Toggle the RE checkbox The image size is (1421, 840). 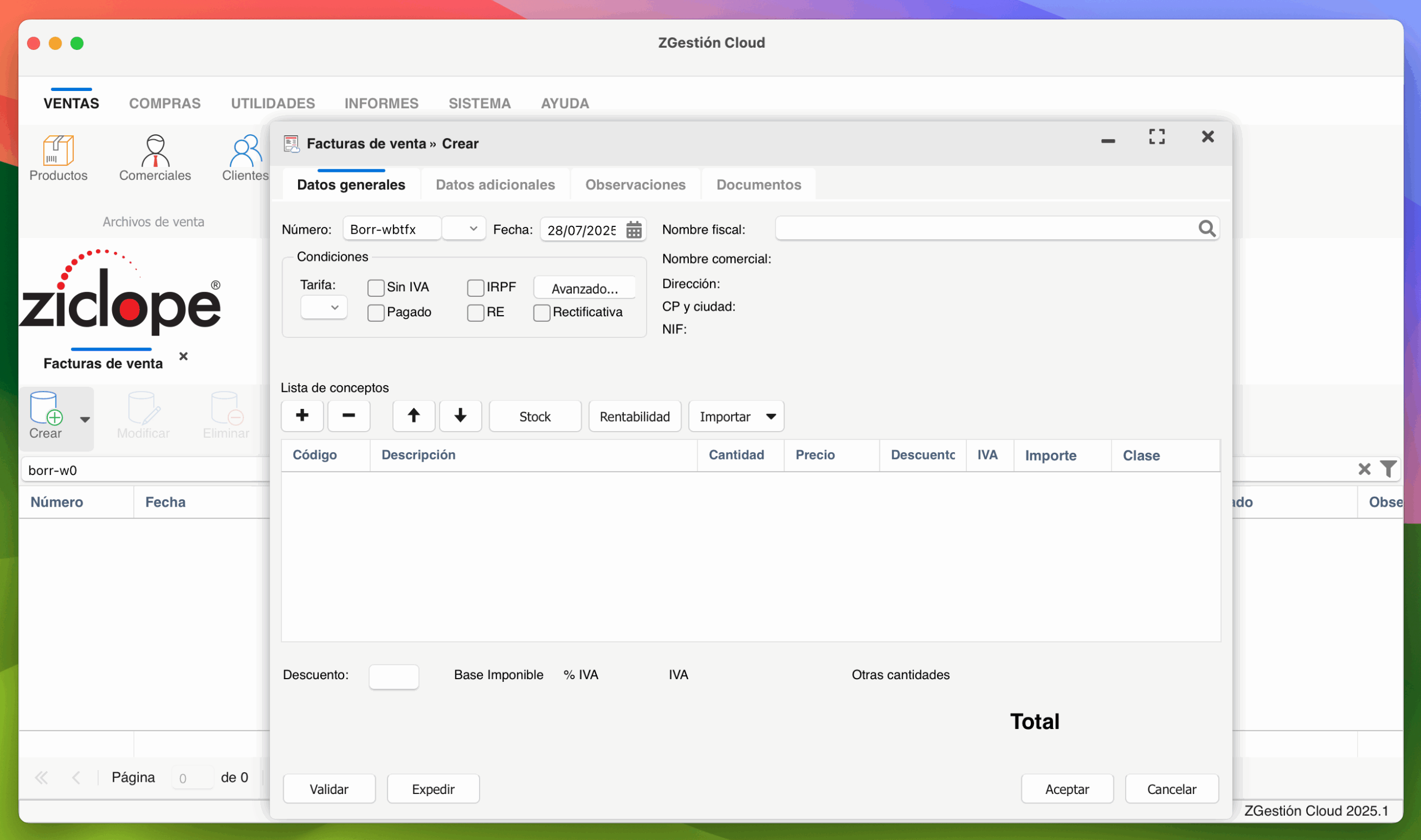[x=476, y=313]
